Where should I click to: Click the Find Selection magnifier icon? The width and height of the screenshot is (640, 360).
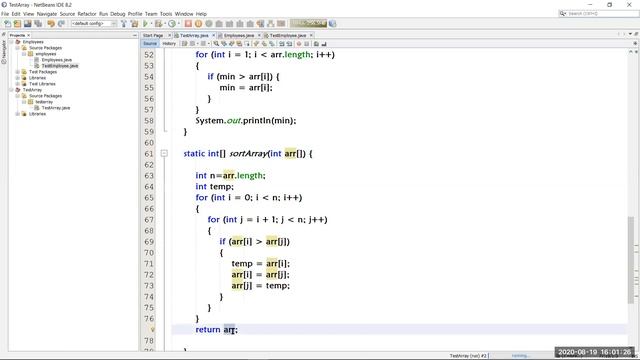click(217, 44)
